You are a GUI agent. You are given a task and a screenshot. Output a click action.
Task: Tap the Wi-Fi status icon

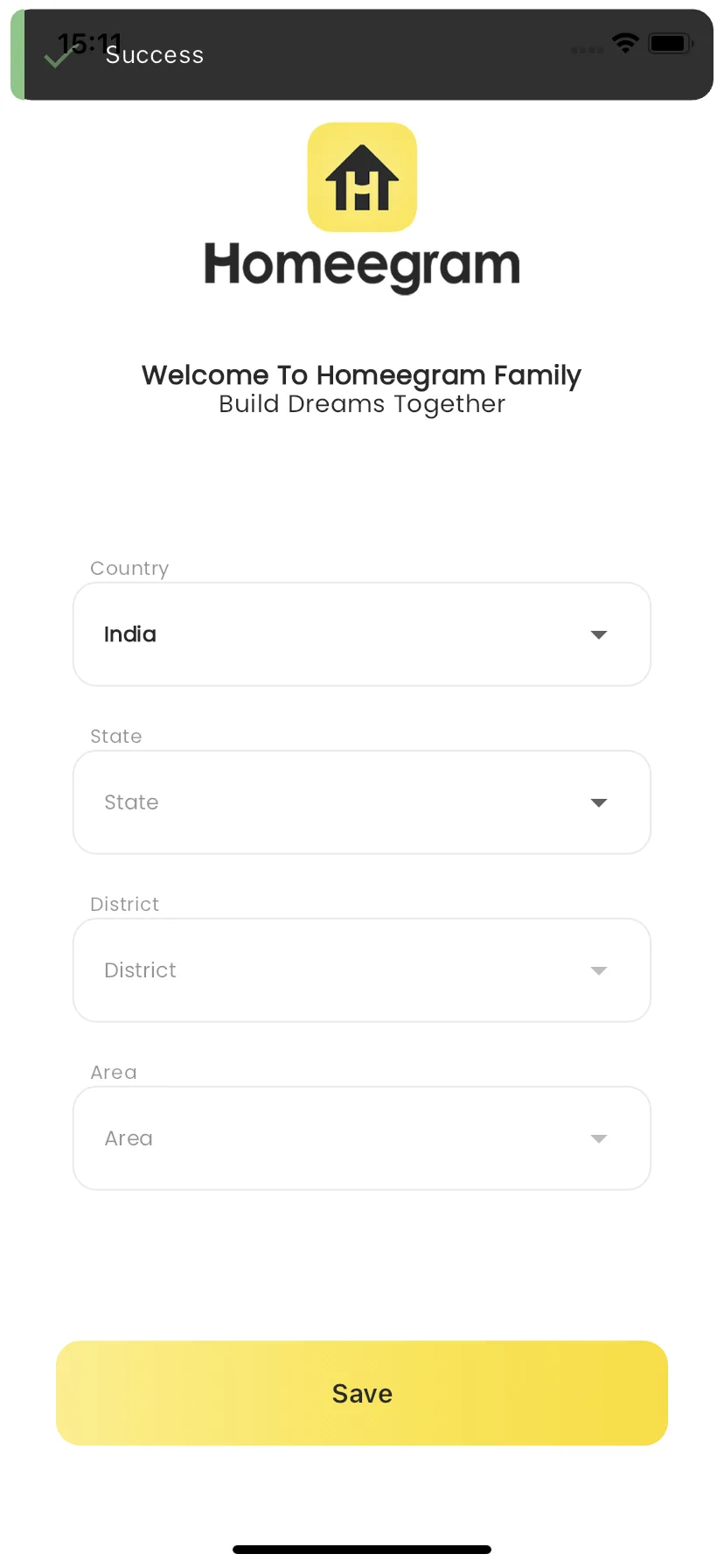click(625, 43)
